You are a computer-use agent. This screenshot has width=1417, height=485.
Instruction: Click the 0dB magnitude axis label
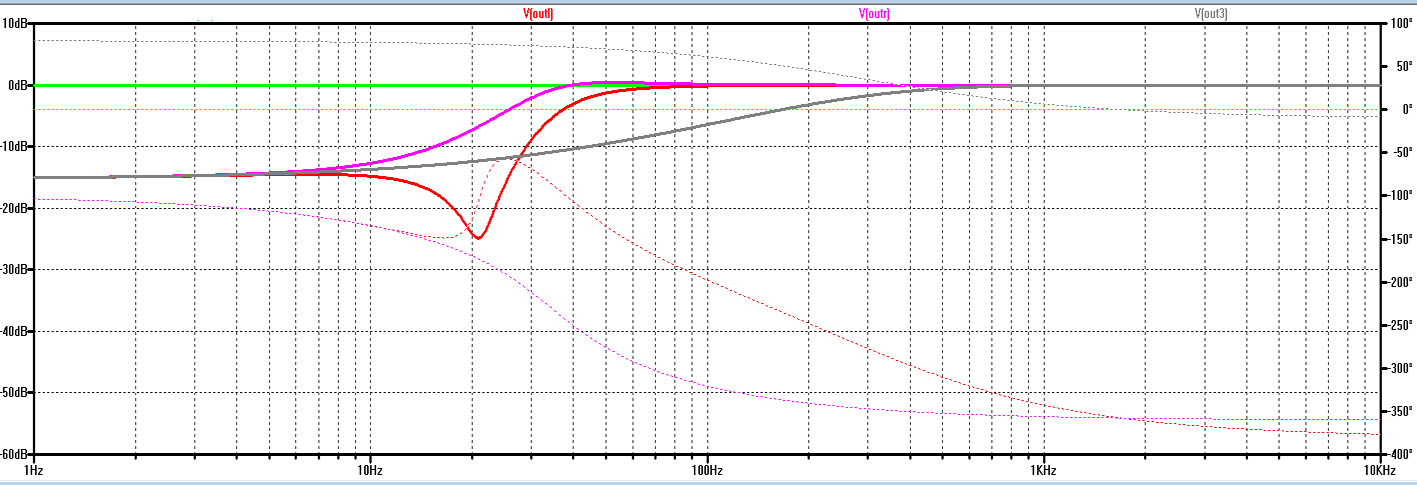click(x=20, y=85)
